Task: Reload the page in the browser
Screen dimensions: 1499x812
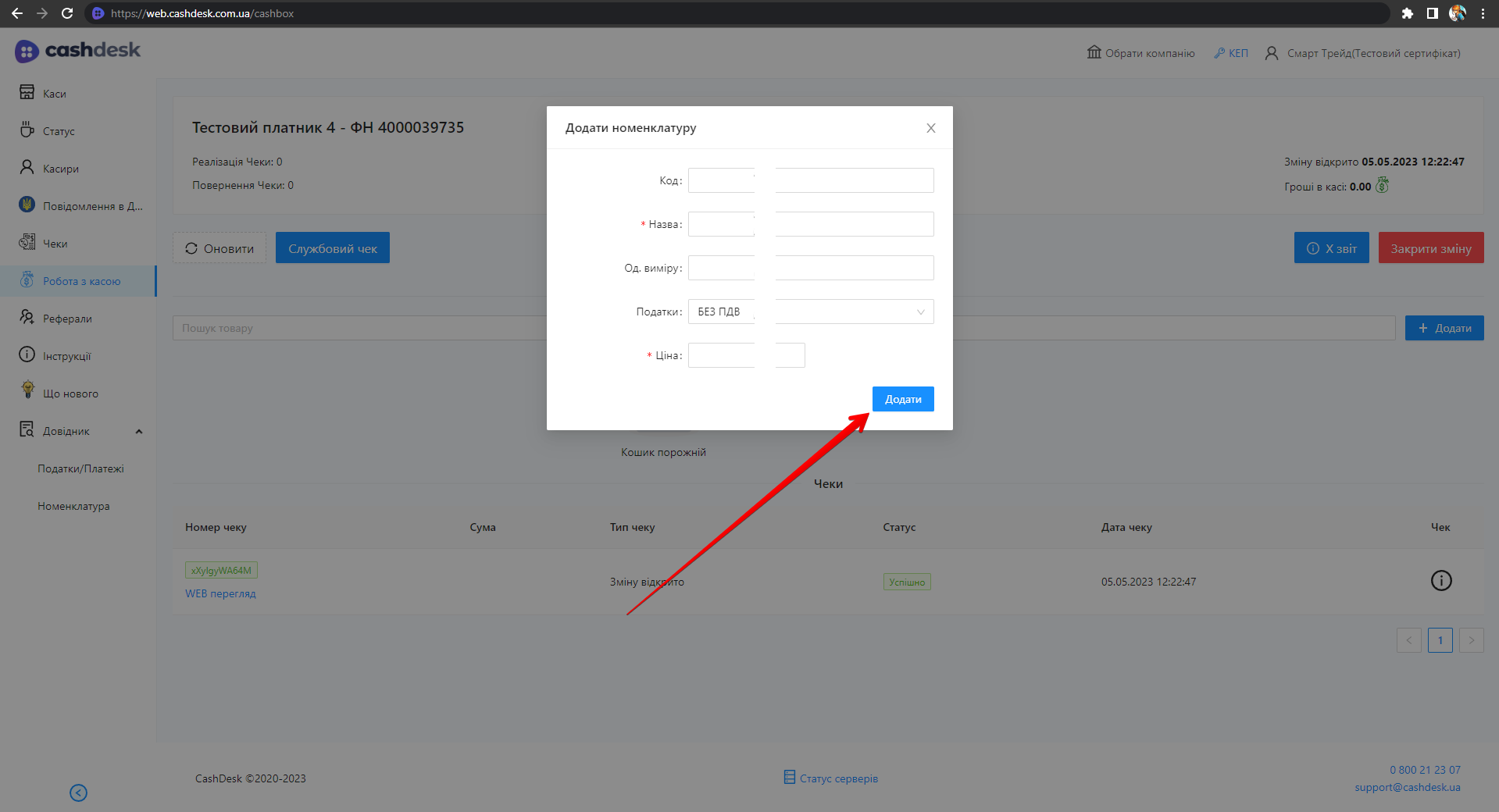Action: click(67, 13)
